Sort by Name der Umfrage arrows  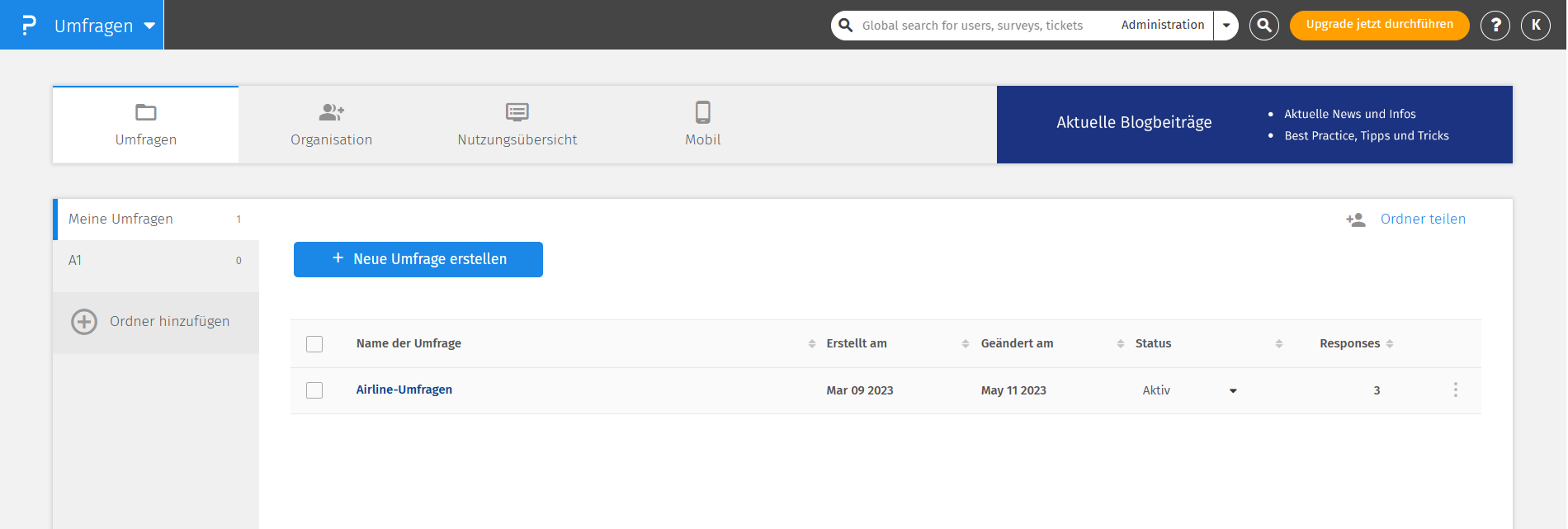[x=812, y=344]
